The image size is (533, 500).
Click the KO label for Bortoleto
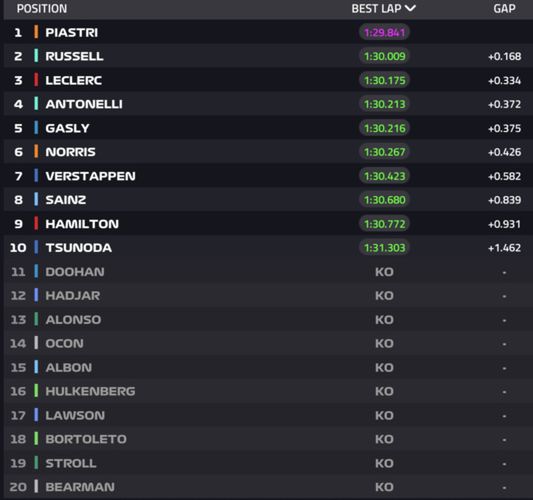[x=384, y=439]
